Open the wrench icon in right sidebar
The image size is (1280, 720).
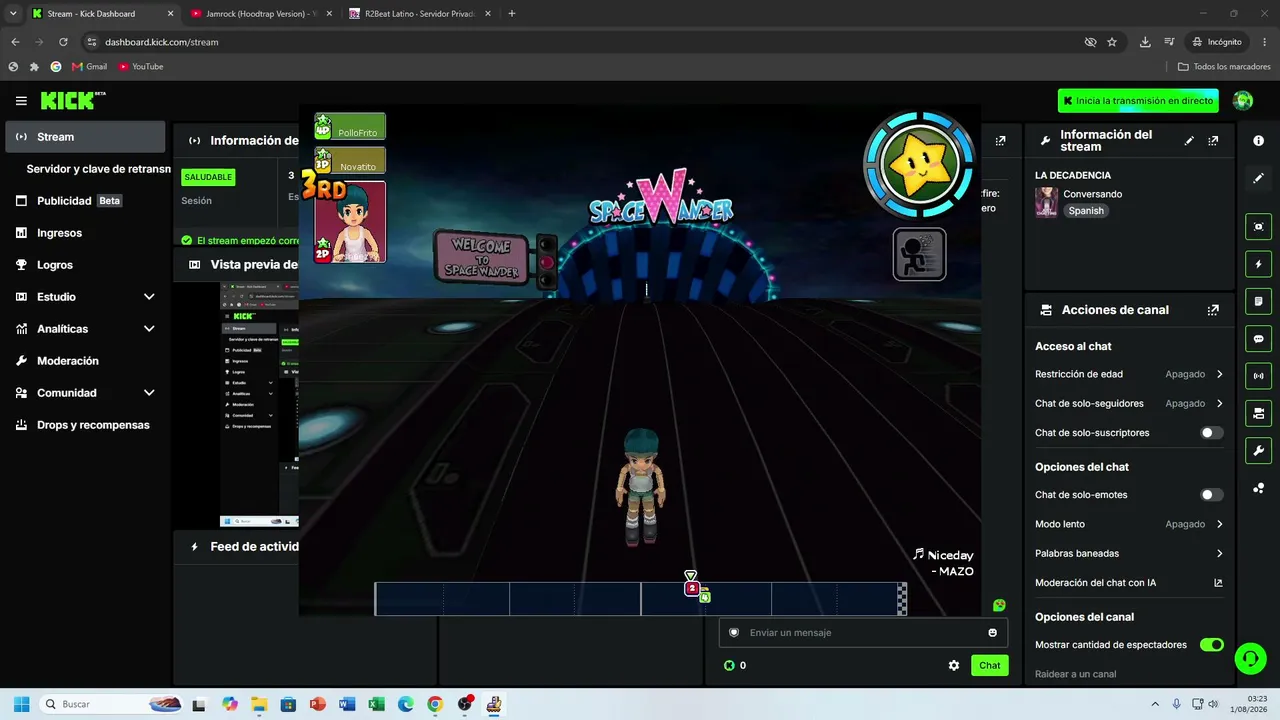pyautogui.click(x=1258, y=450)
